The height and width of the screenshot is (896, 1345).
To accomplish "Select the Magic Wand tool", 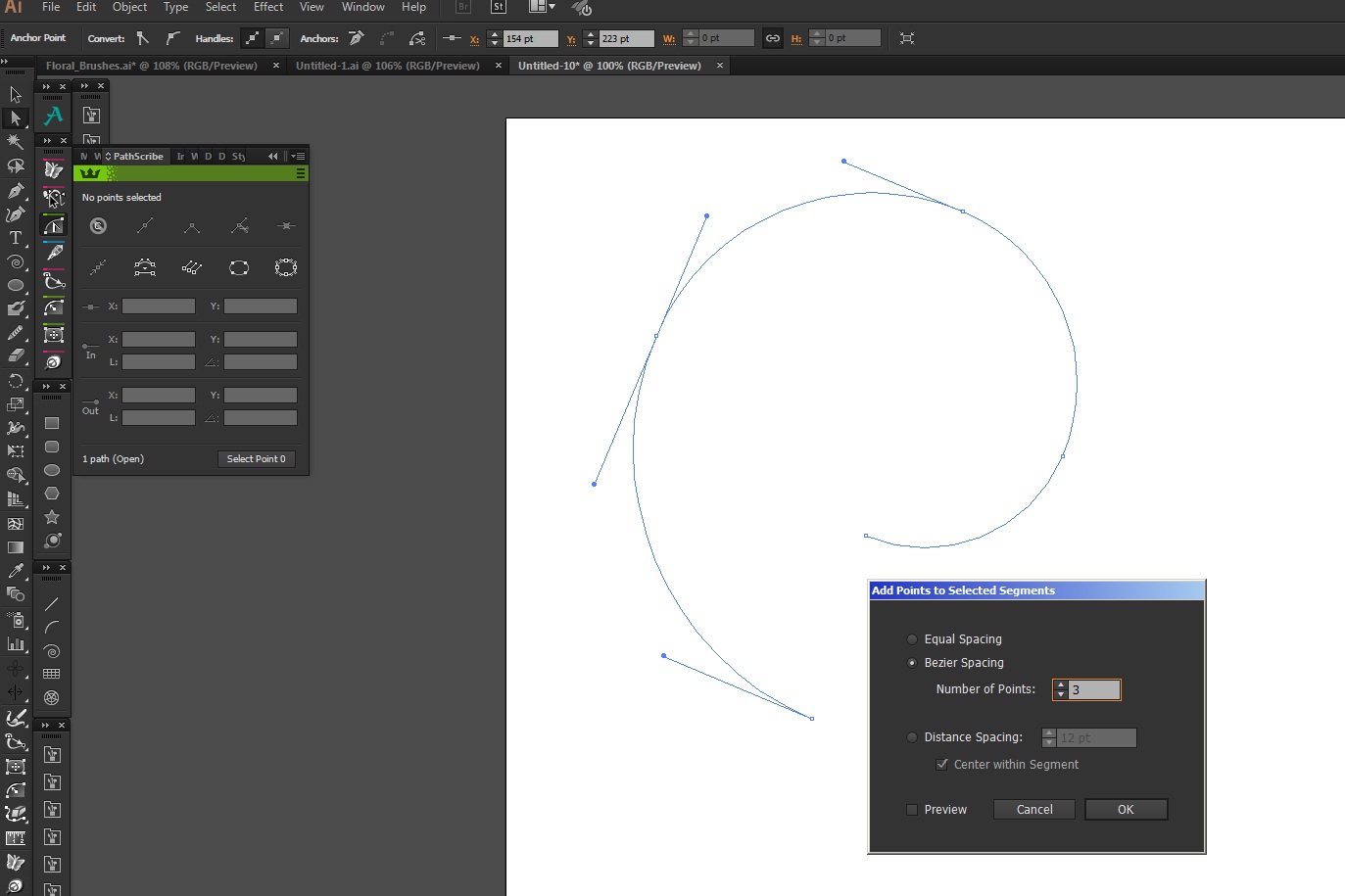I will point(15,142).
